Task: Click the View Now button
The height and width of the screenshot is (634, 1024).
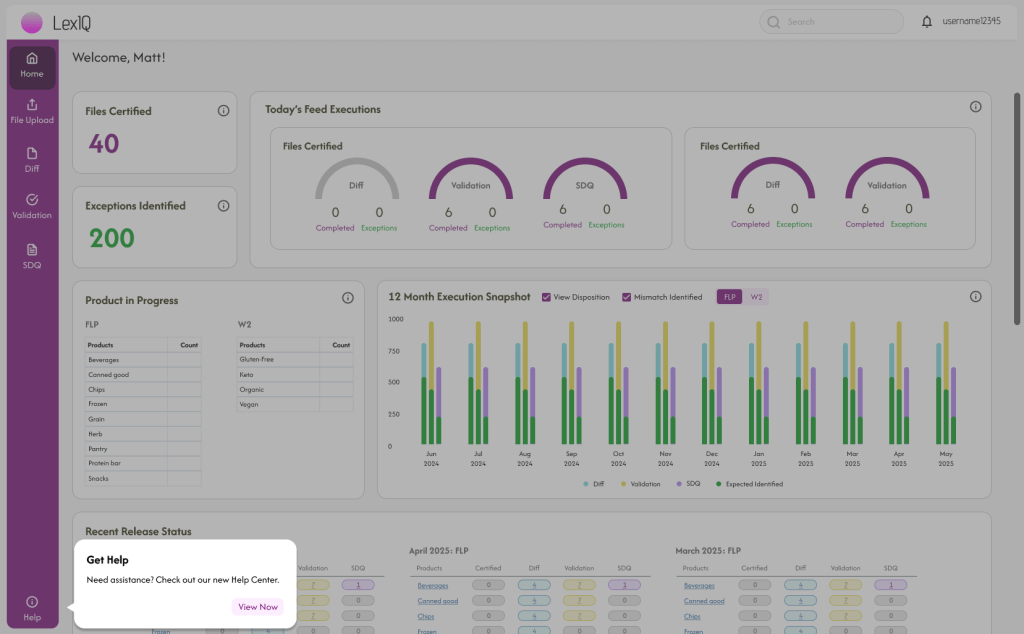Action: click(258, 607)
